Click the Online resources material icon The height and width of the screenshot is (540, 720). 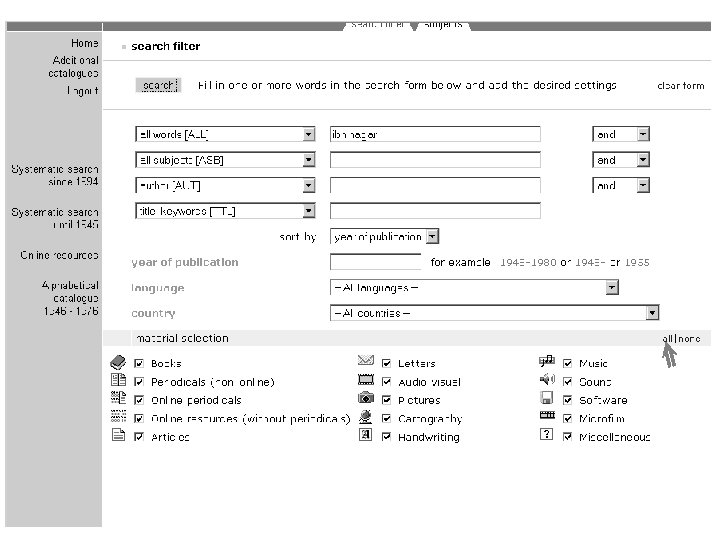118,416
